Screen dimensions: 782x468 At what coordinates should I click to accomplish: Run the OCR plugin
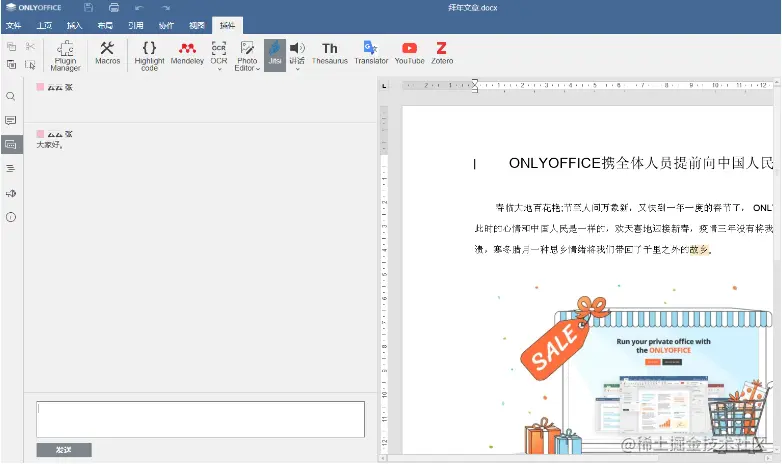[x=218, y=52]
